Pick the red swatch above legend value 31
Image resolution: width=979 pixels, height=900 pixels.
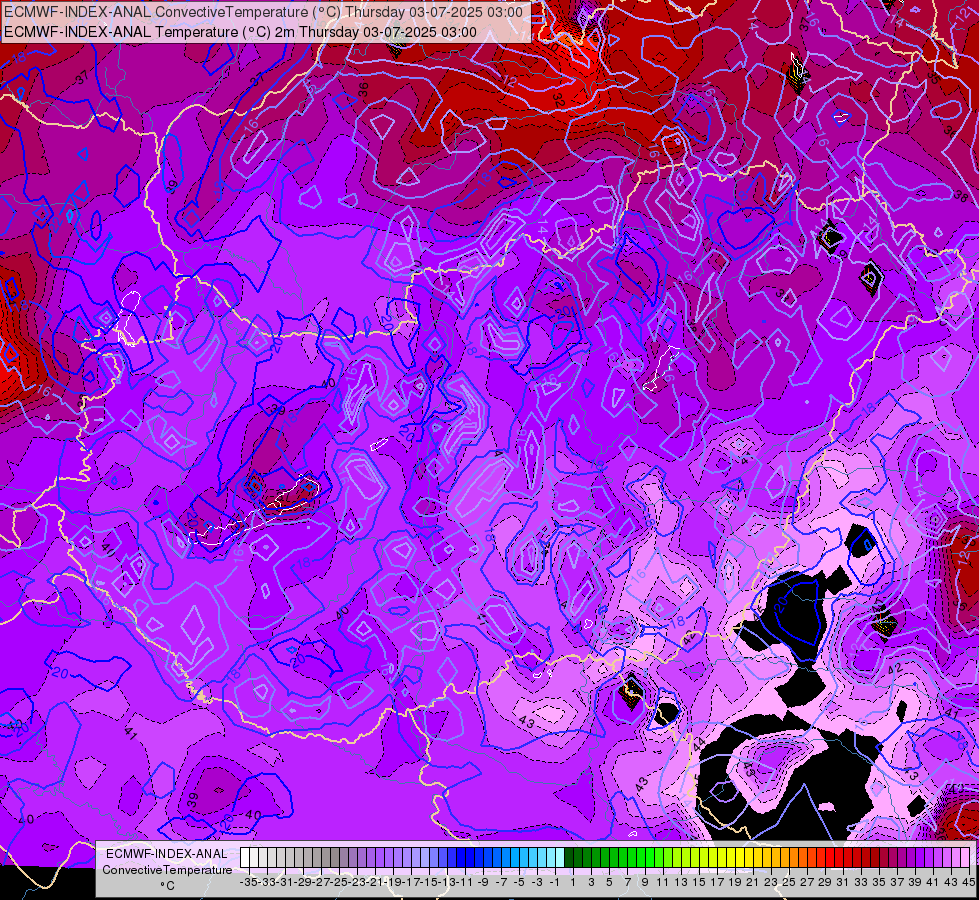[x=839, y=858]
